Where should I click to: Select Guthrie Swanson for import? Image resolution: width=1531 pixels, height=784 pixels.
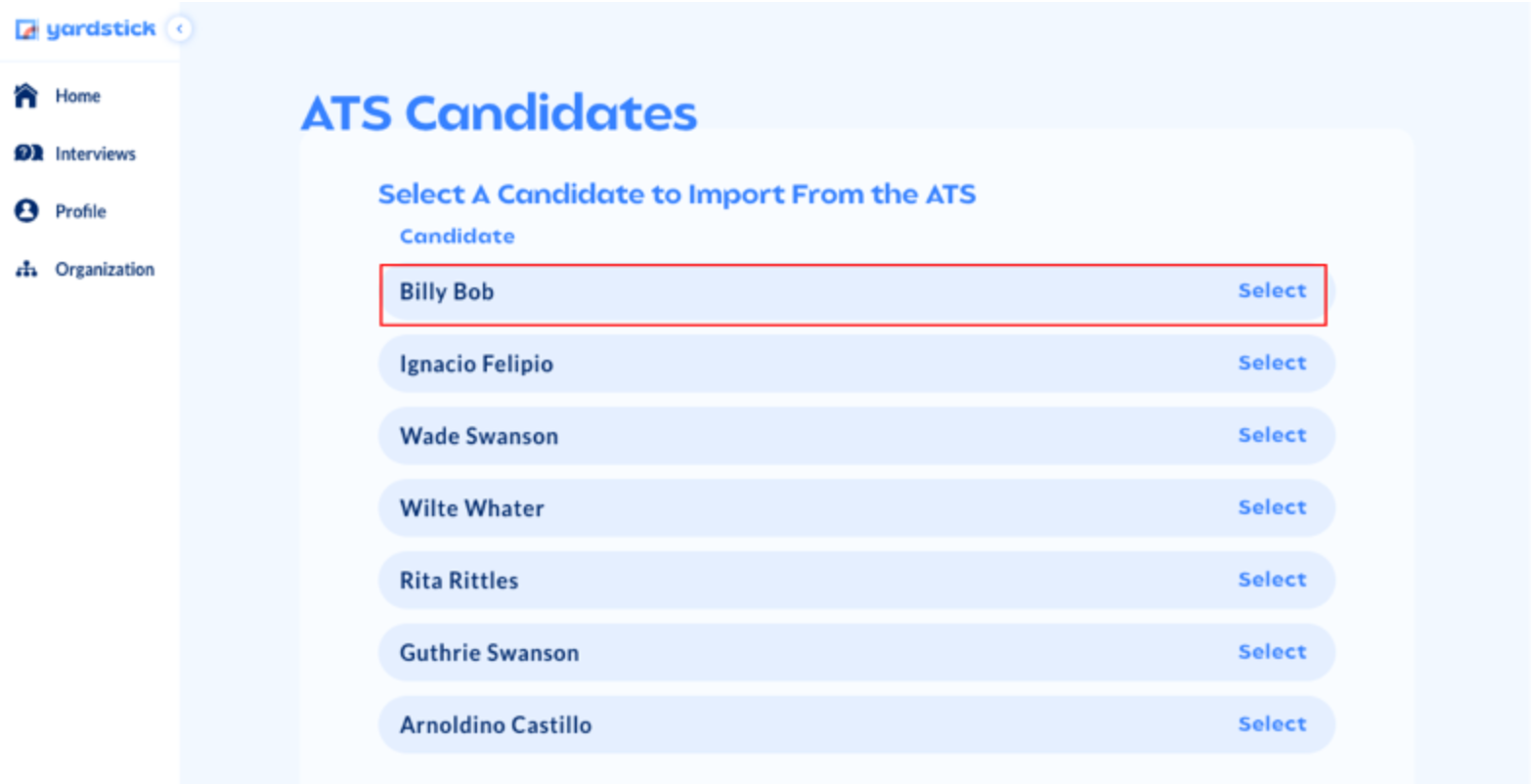[1271, 652]
